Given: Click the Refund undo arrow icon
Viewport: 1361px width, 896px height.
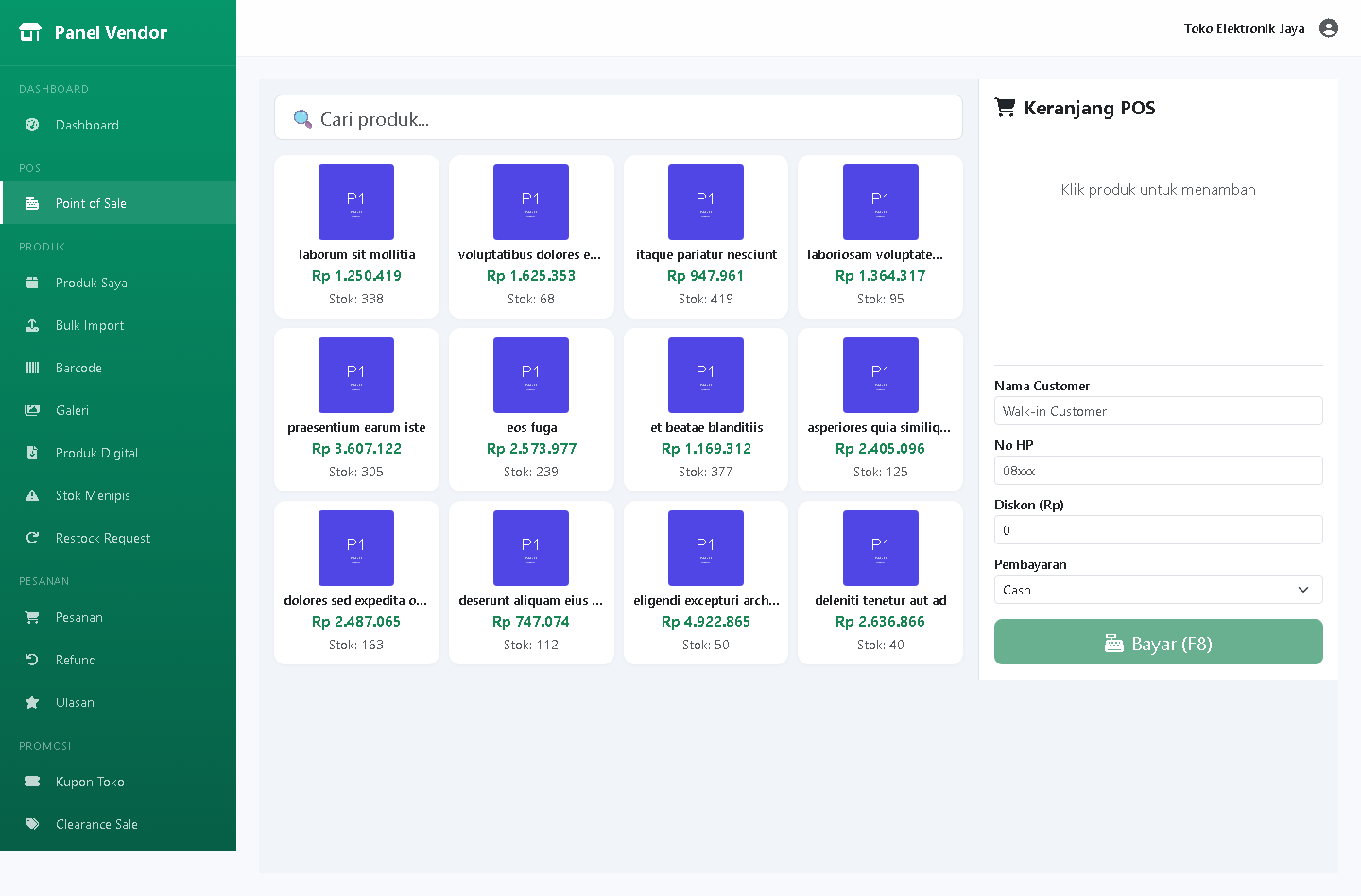Looking at the screenshot, I should click(32, 660).
